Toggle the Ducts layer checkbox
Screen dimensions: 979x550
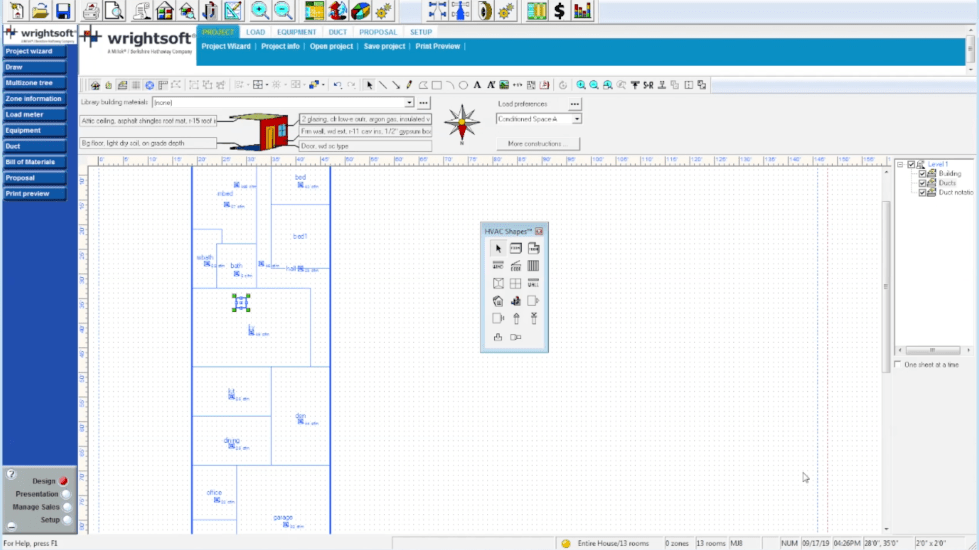point(922,183)
